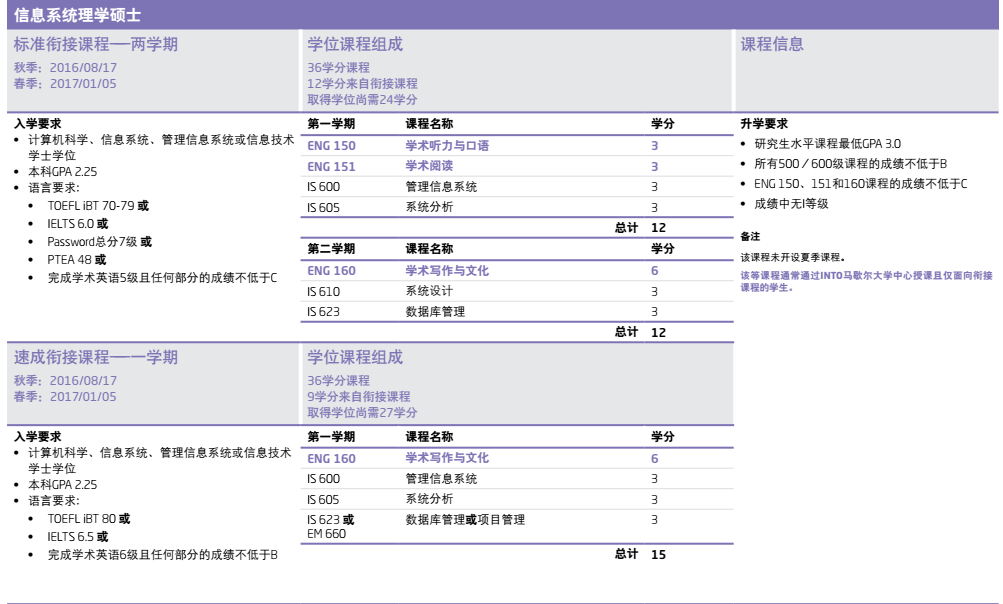This screenshot has width=1003, height=604.
Task: Select the EM 660 course code
Action: pyautogui.click(x=326, y=534)
